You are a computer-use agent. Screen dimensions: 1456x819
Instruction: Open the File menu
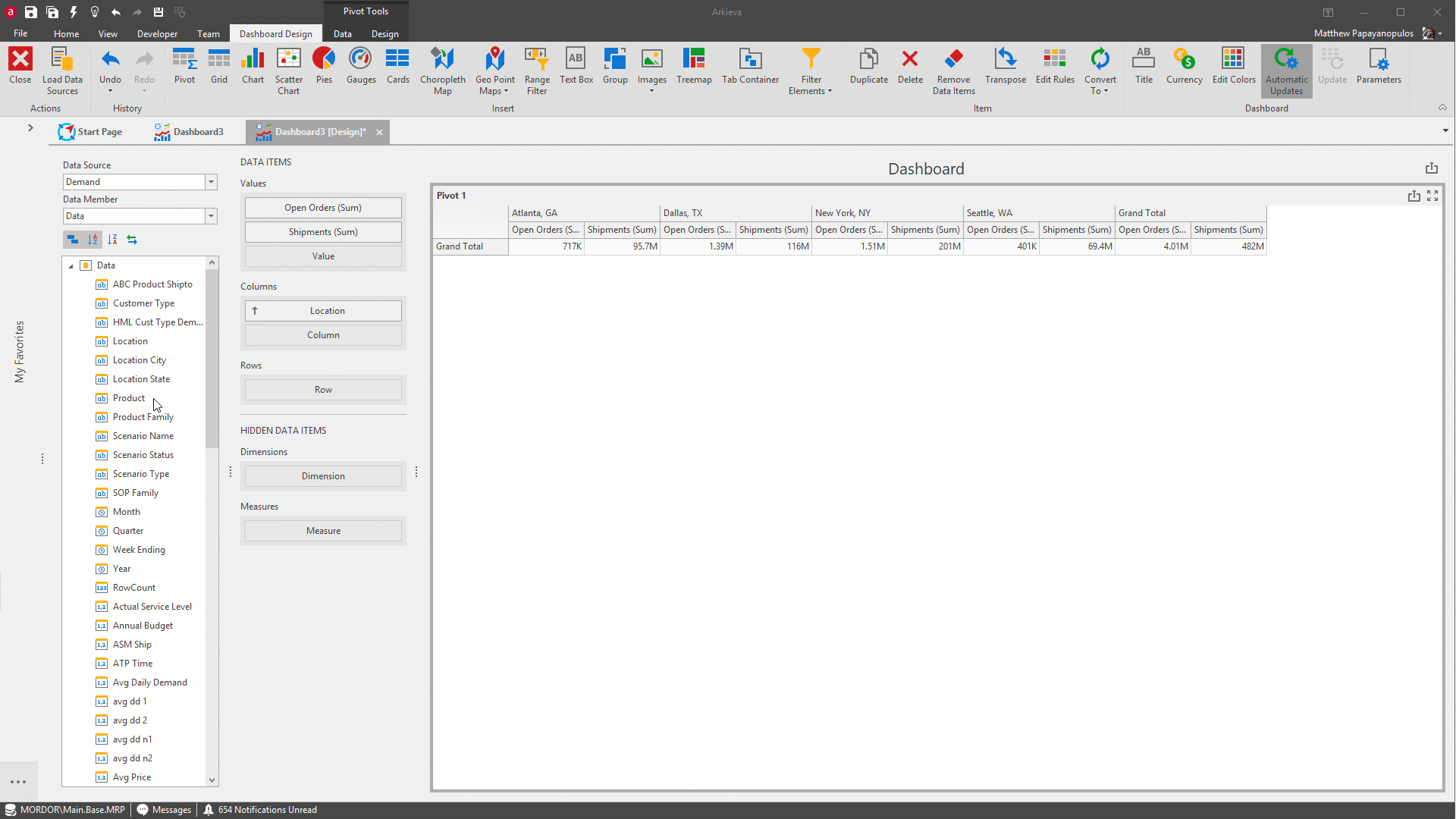point(20,33)
